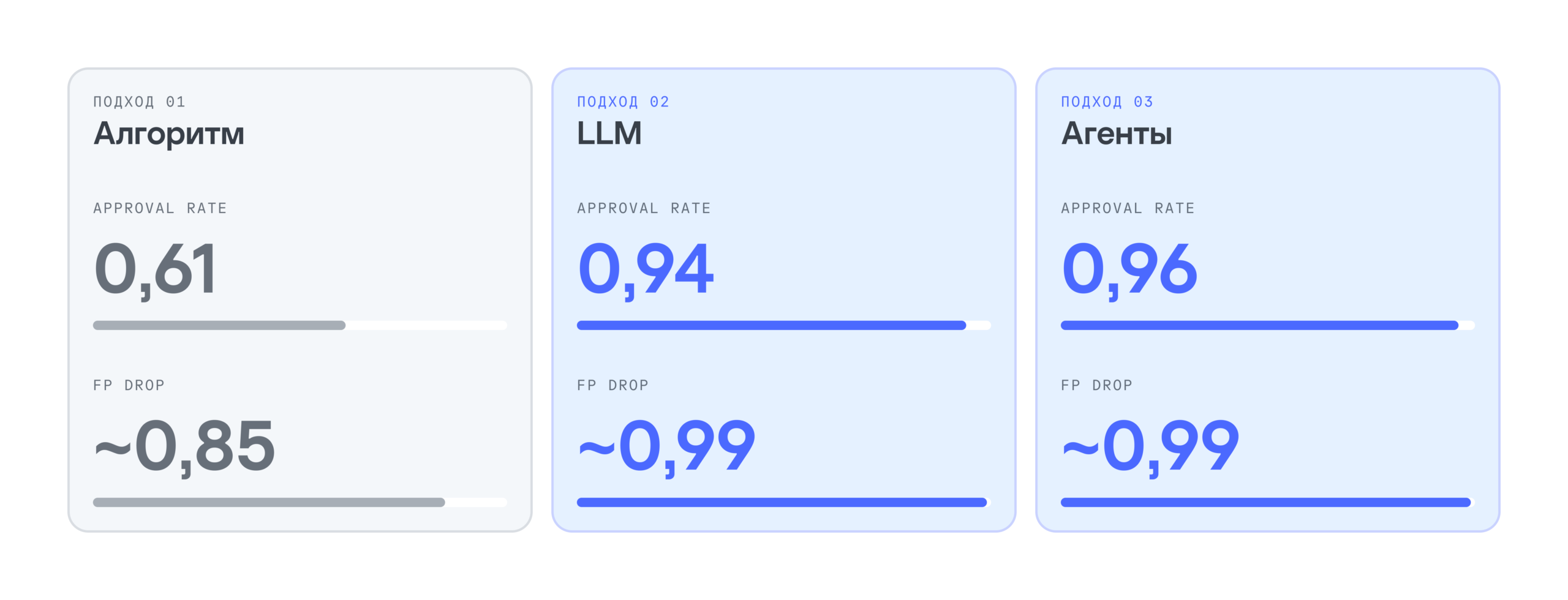Click the ПОДХОД 01 label
This screenshot has width=1568, height=600.
[x=139, y=102]
